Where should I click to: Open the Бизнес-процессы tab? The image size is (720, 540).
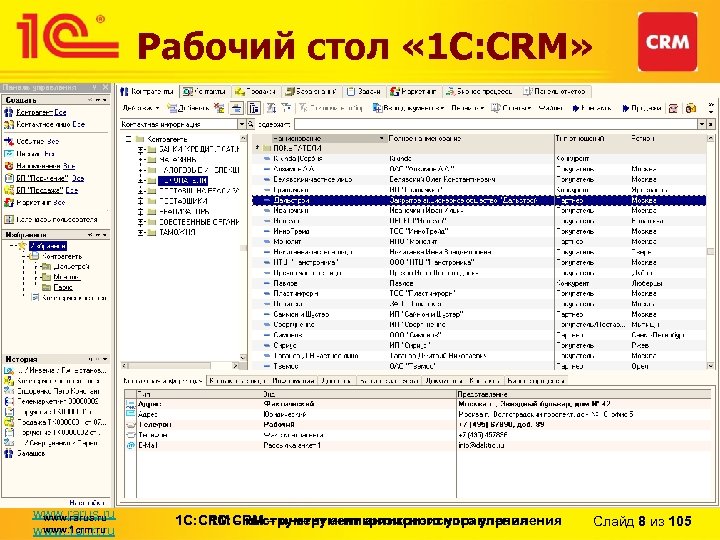pyautogui.click(x=480, y=91)
